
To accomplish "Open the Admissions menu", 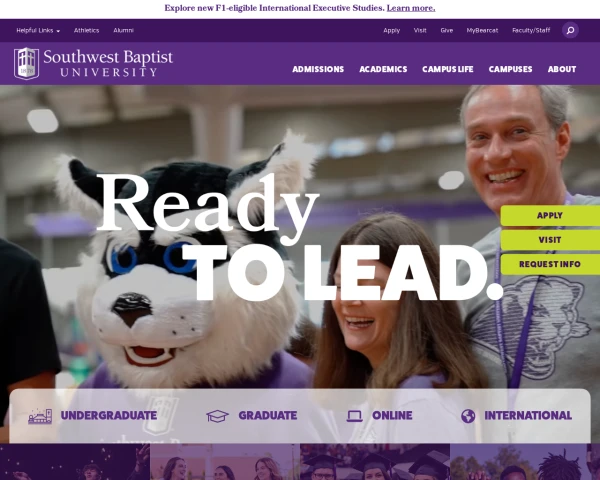I will coord(318,69).
